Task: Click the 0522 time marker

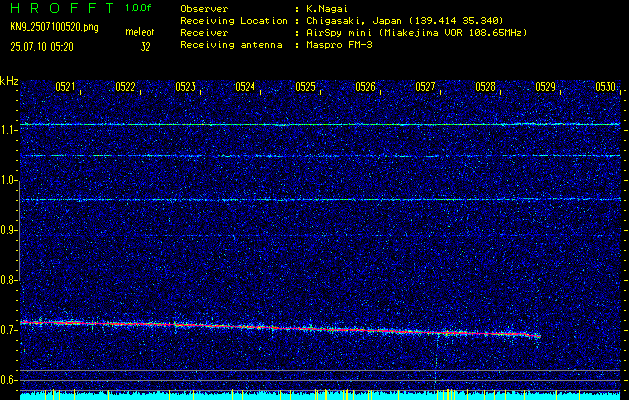Action: coord(125,87)
